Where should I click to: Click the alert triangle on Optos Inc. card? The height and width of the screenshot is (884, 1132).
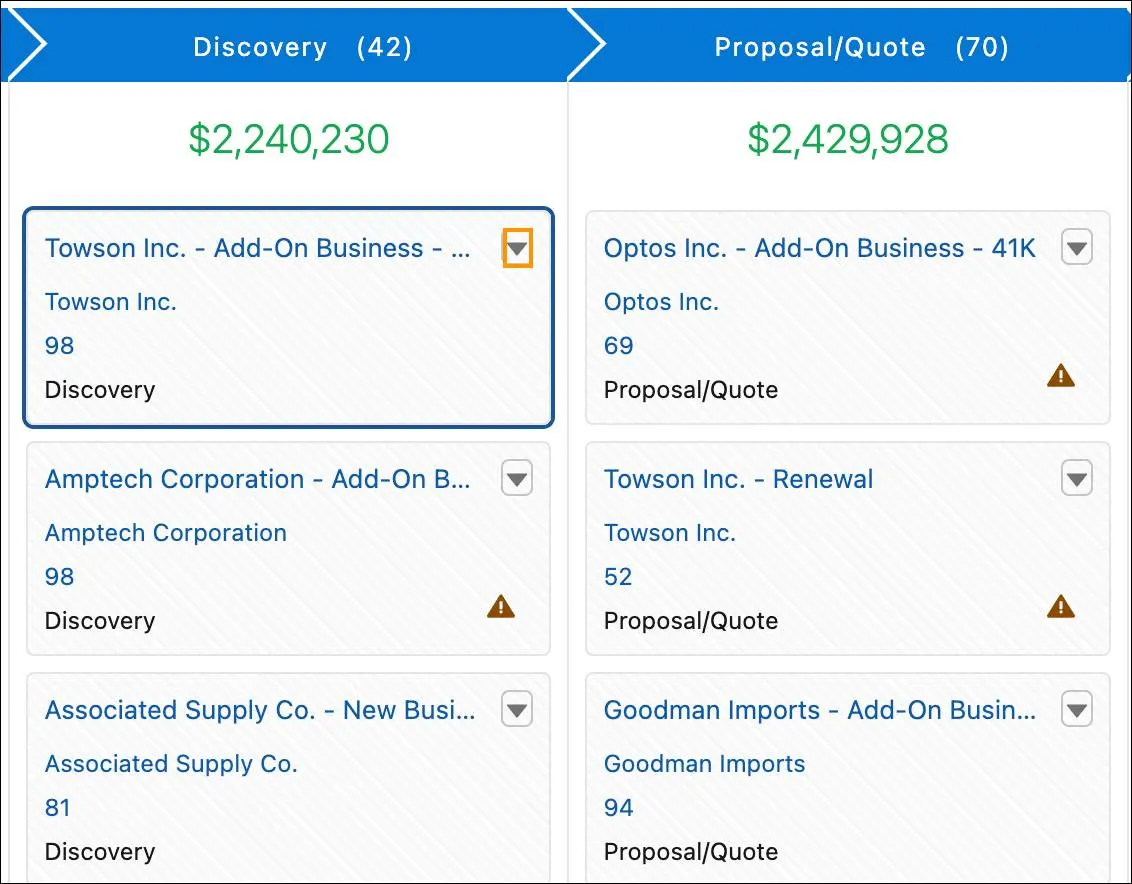pyautogui.click(x=1061, y=376)
